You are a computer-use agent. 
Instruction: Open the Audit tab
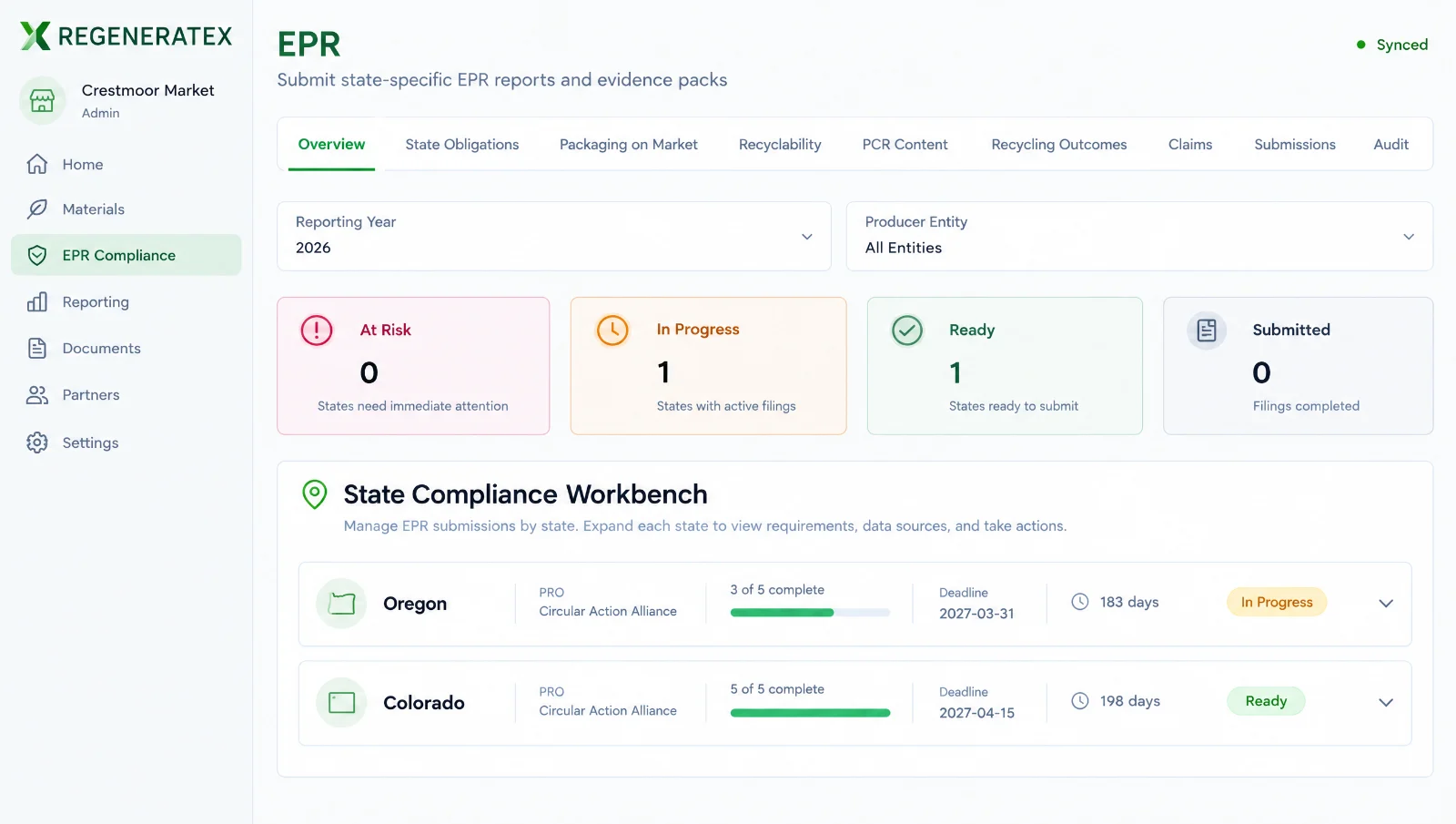click(x=1391, y=144)
